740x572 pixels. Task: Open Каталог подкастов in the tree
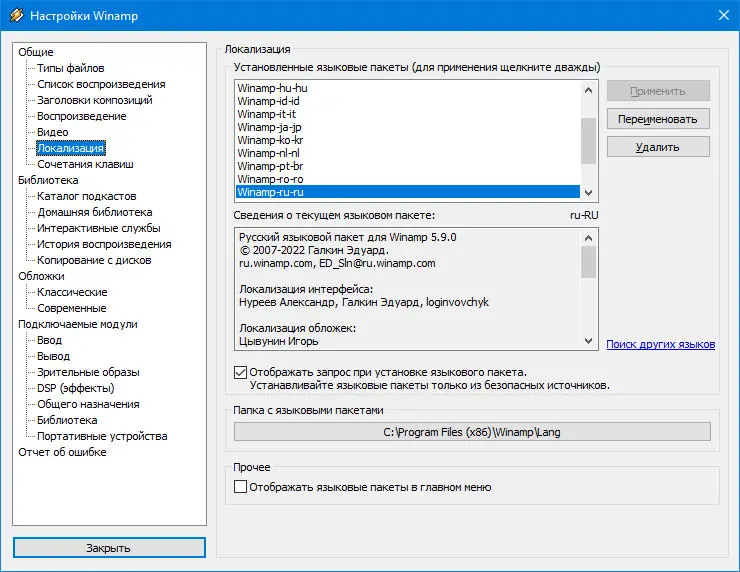pyautogui.click(x=87, y=196)
